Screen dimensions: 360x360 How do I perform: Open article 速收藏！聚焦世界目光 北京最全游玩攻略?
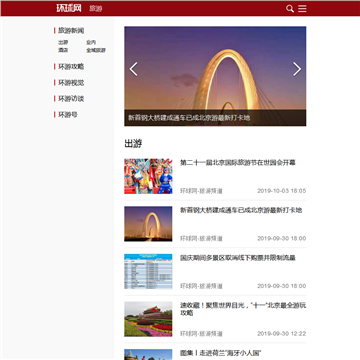pos(243,309)
